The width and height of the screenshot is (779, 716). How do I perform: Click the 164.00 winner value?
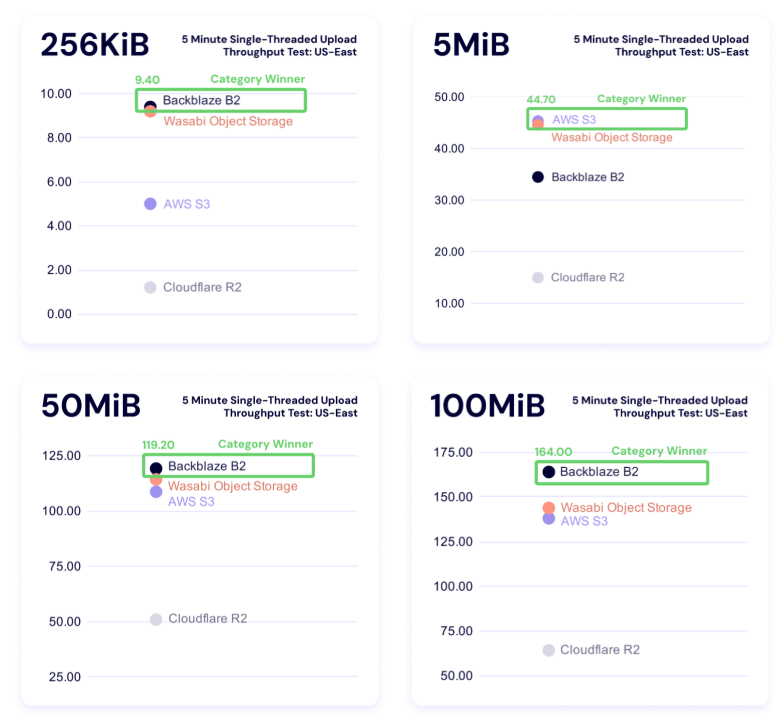553,452
